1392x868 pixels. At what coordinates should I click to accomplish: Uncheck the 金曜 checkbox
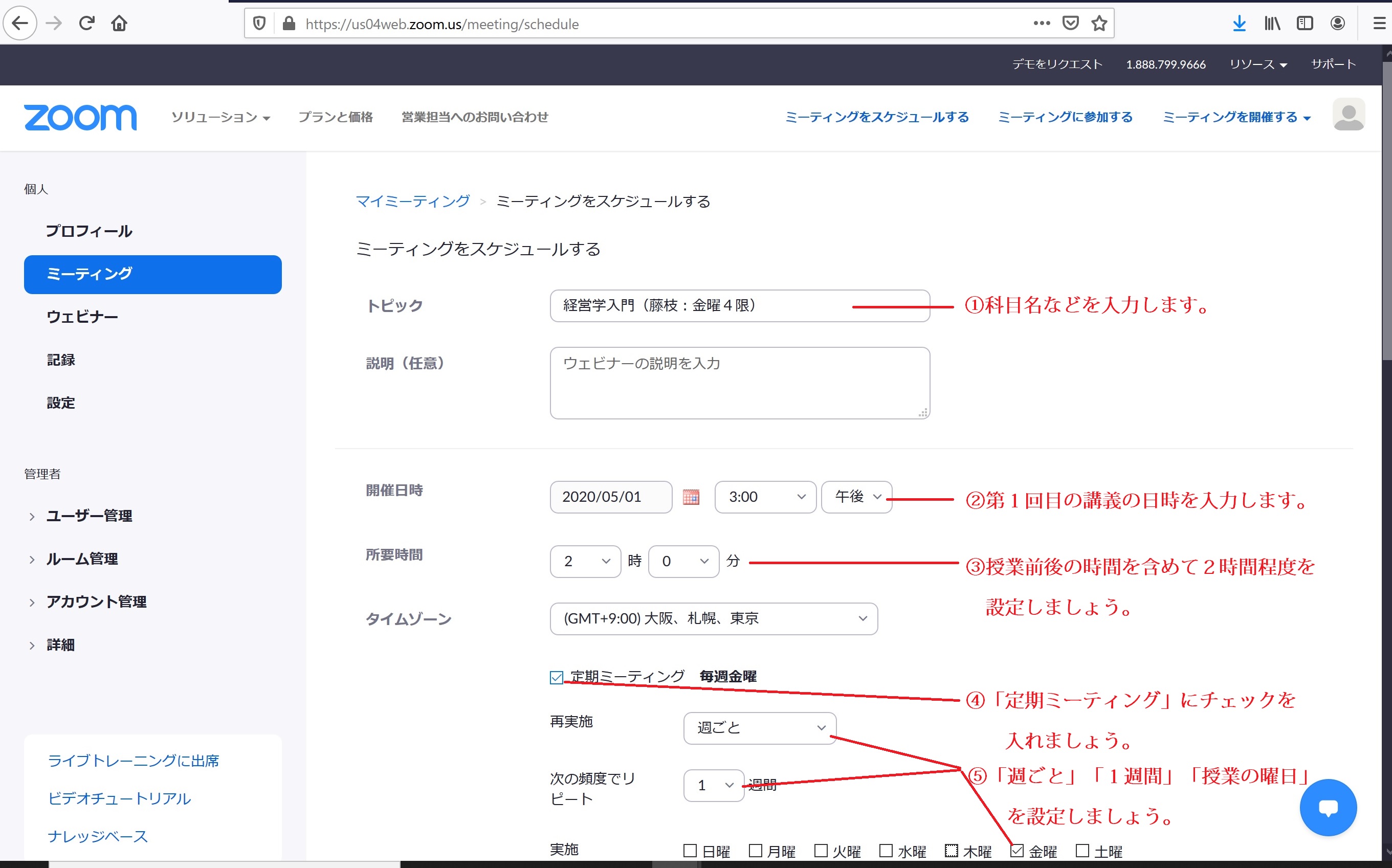(1017, 851)
